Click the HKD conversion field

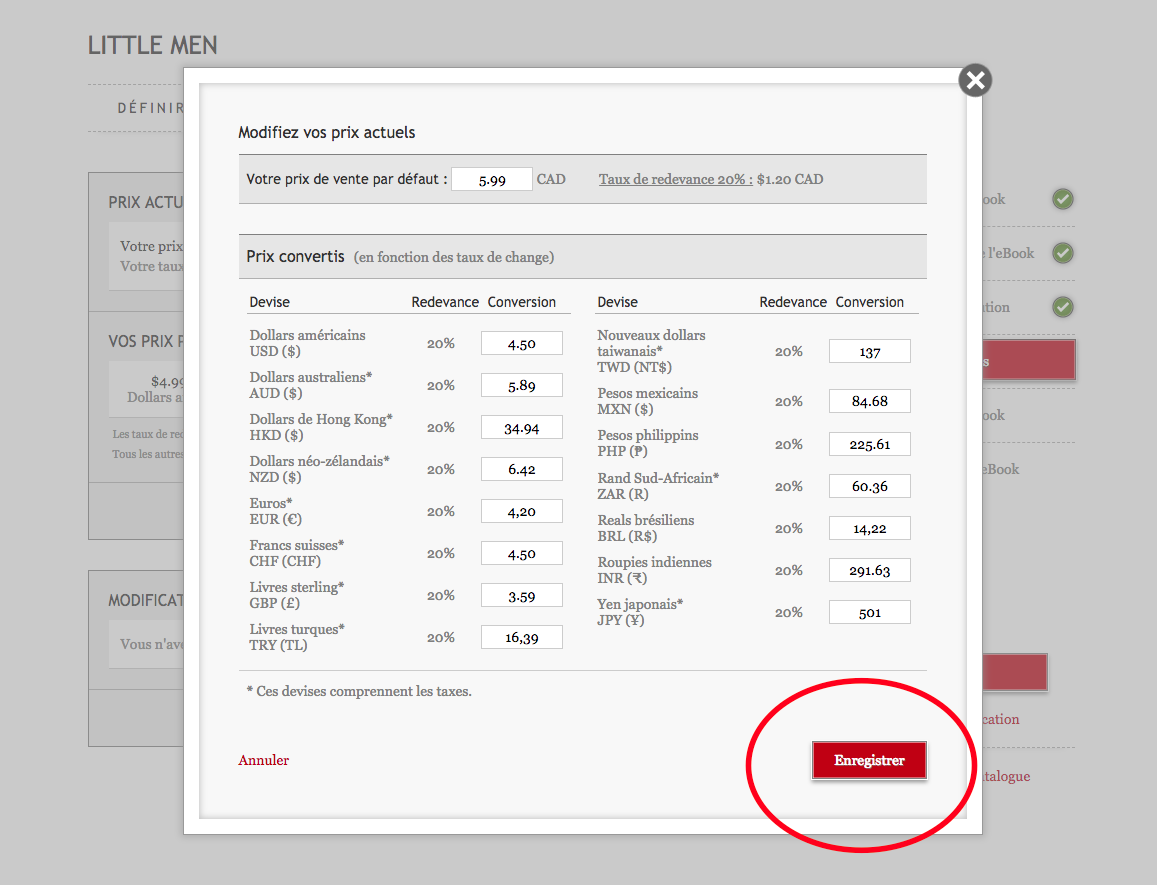pos(521,428)
